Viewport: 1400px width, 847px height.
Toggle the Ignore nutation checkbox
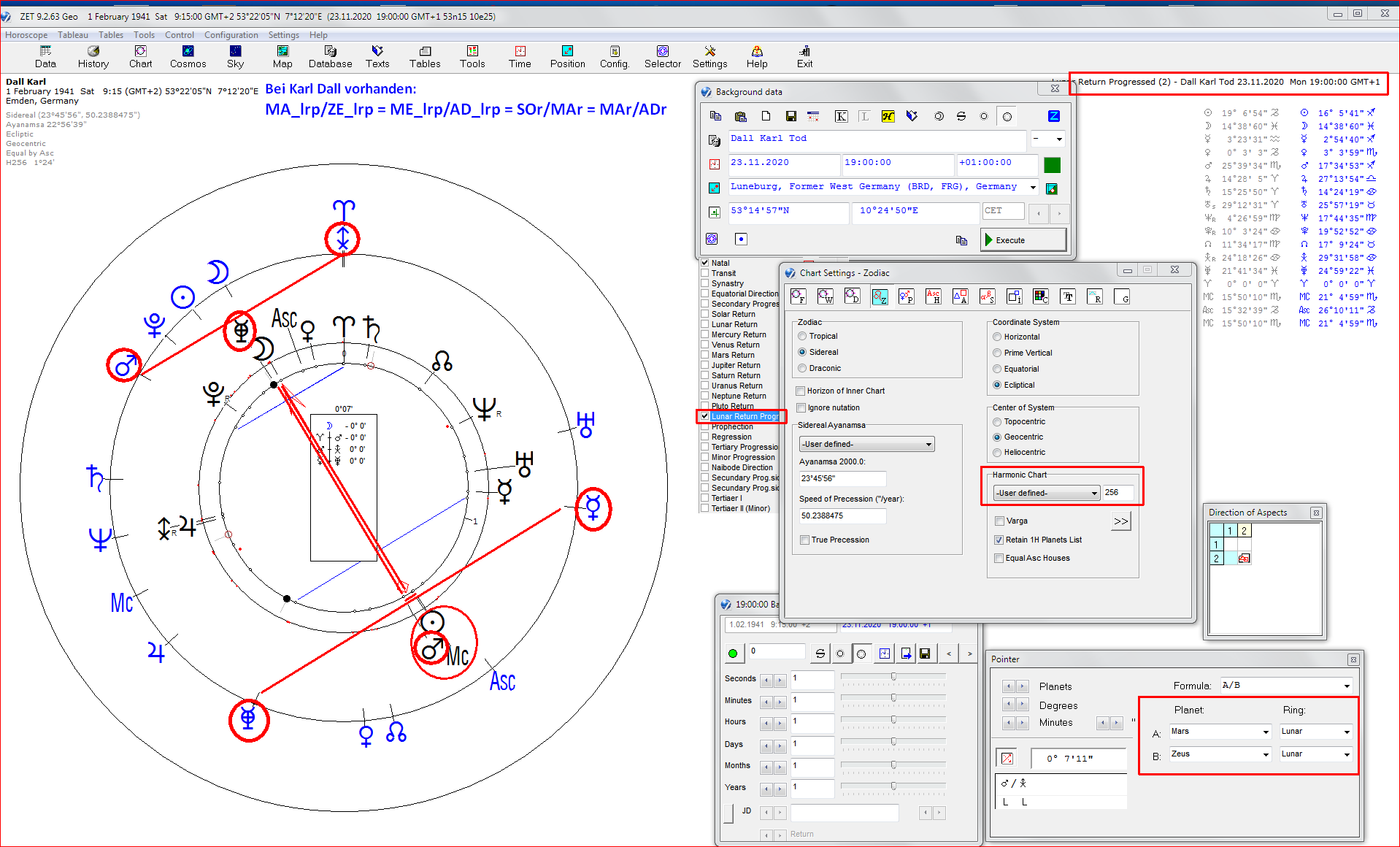[801, 407]
